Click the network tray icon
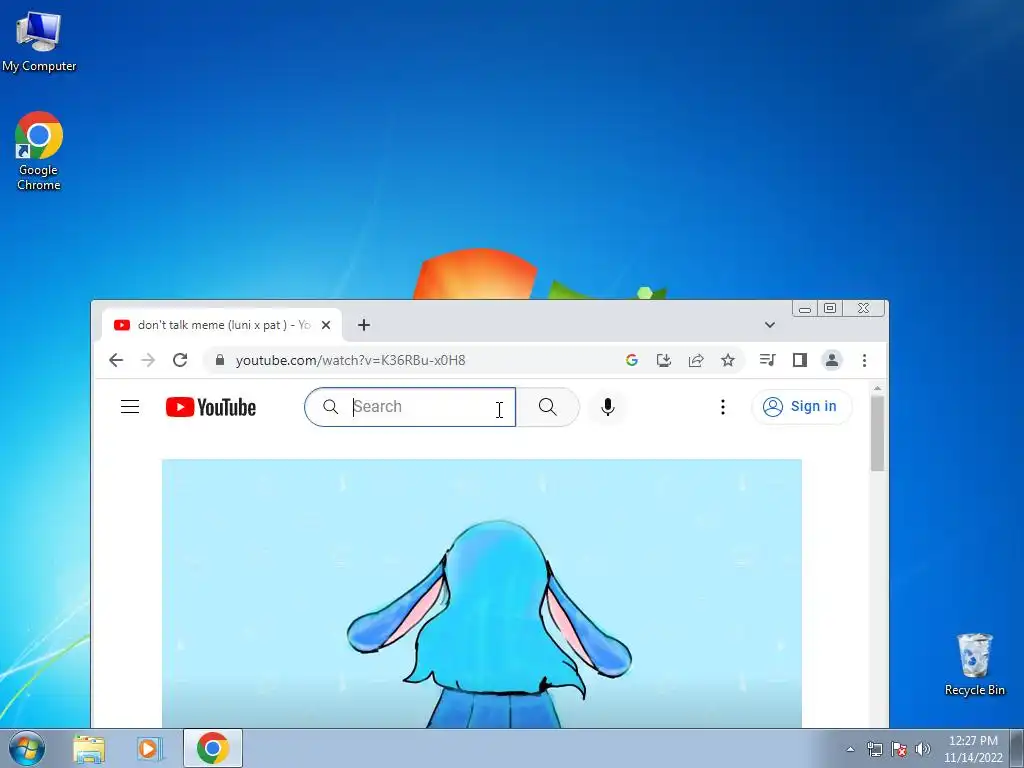Screen dimensions: 1024x768 (x=874, y=749)
